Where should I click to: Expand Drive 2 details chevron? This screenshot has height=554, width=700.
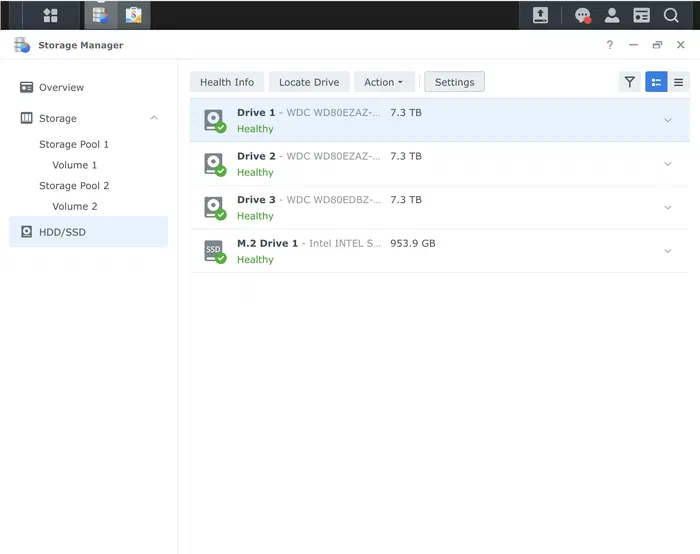click(x=668, y=164)
